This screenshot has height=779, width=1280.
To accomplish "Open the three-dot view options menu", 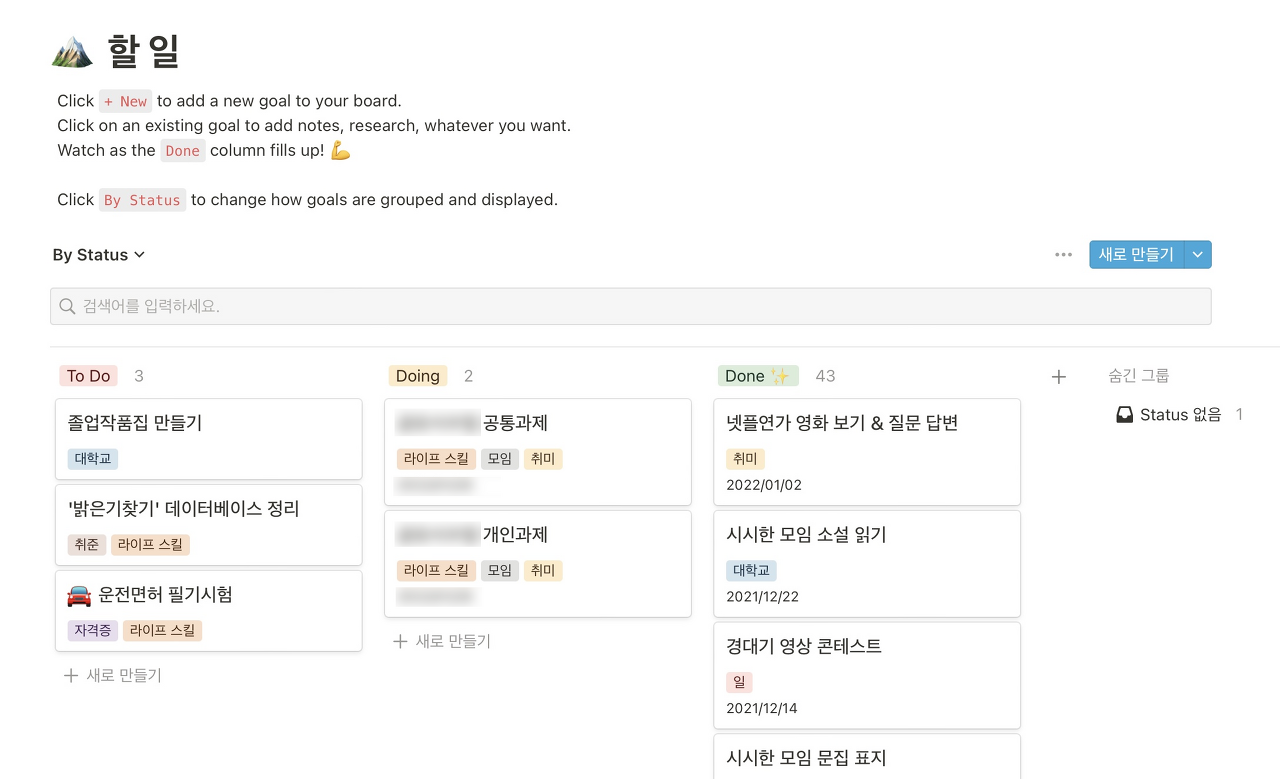I will (1063, 255).
